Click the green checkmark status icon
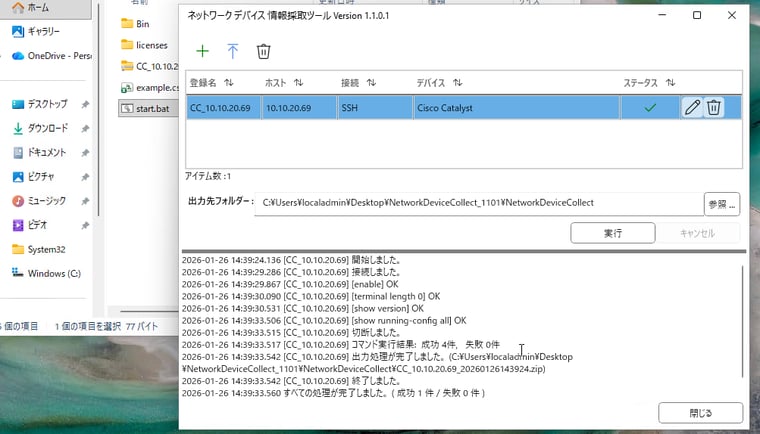Image resolution: width=760 pixels, height=434 pixels. click(x=650, y=108)
